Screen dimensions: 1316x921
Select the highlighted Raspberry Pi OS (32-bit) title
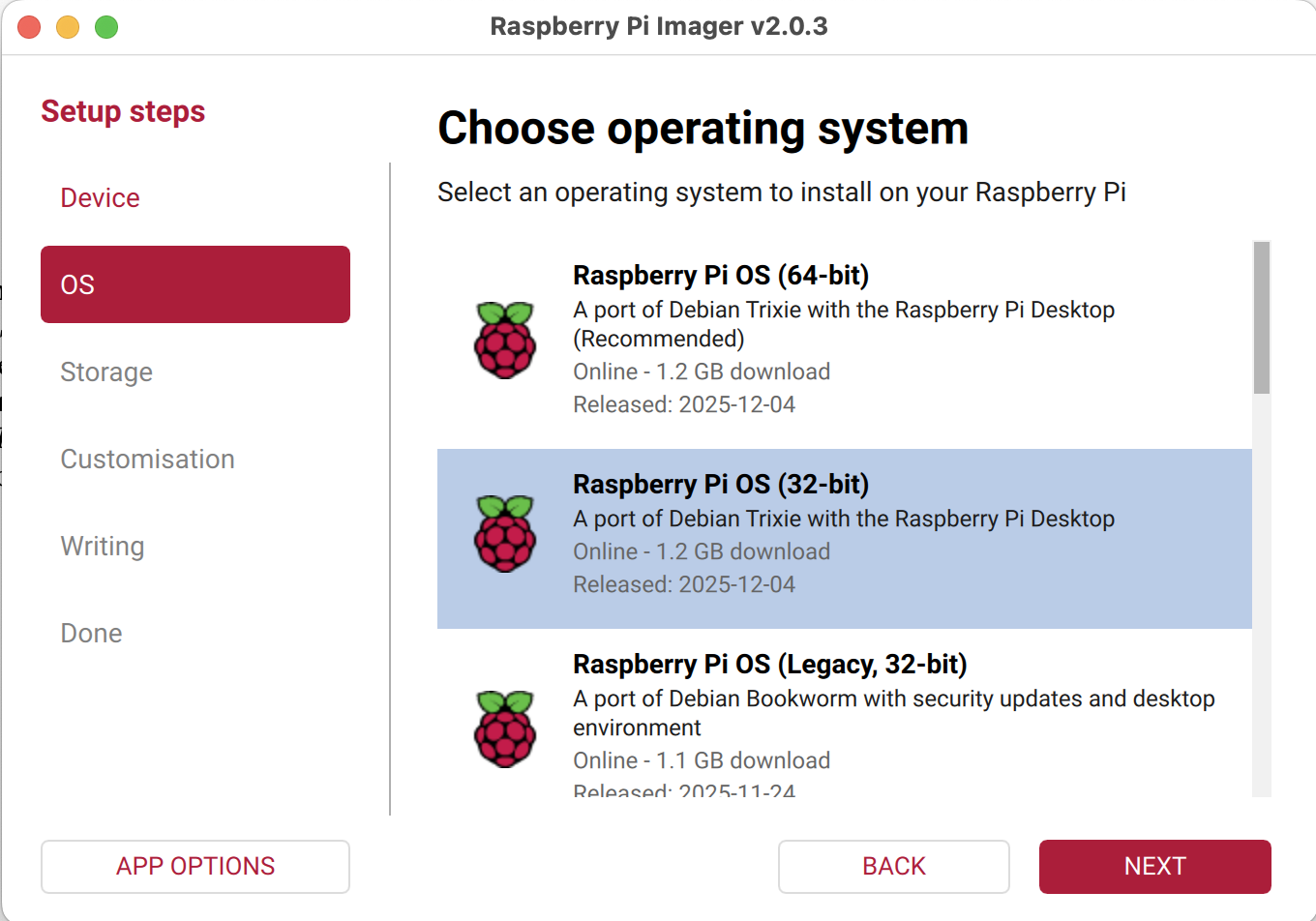point(720,485)
